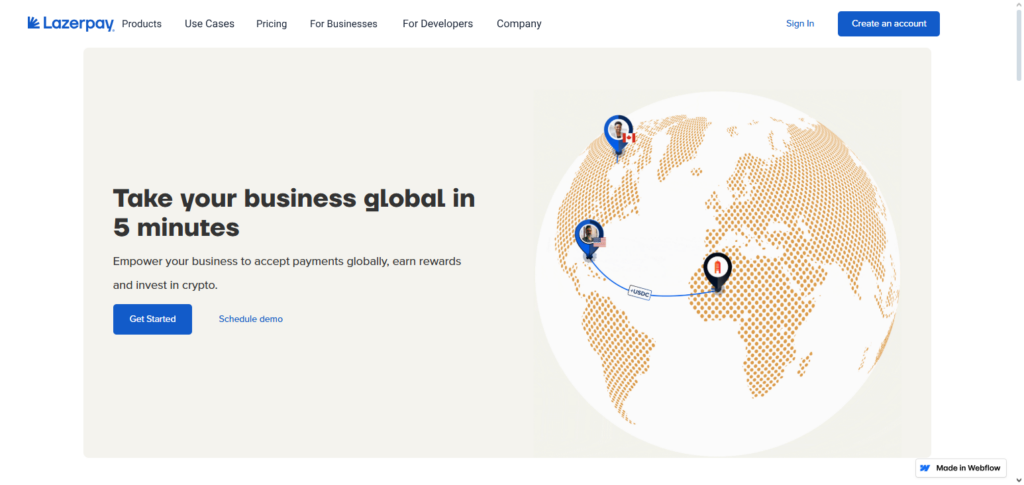Image resolution: width=1024 pixels, height=485 pixels.
Task: Select the black map pin over Africa
Action: (717, 268)
